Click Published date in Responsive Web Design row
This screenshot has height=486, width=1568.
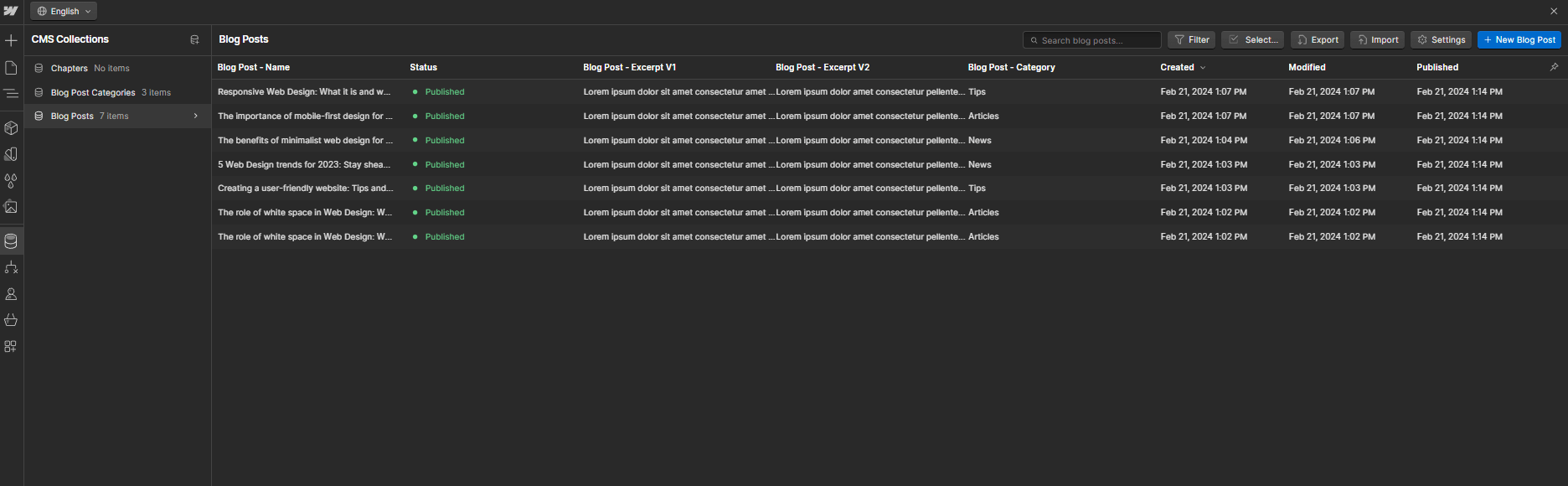[1460, 91]
